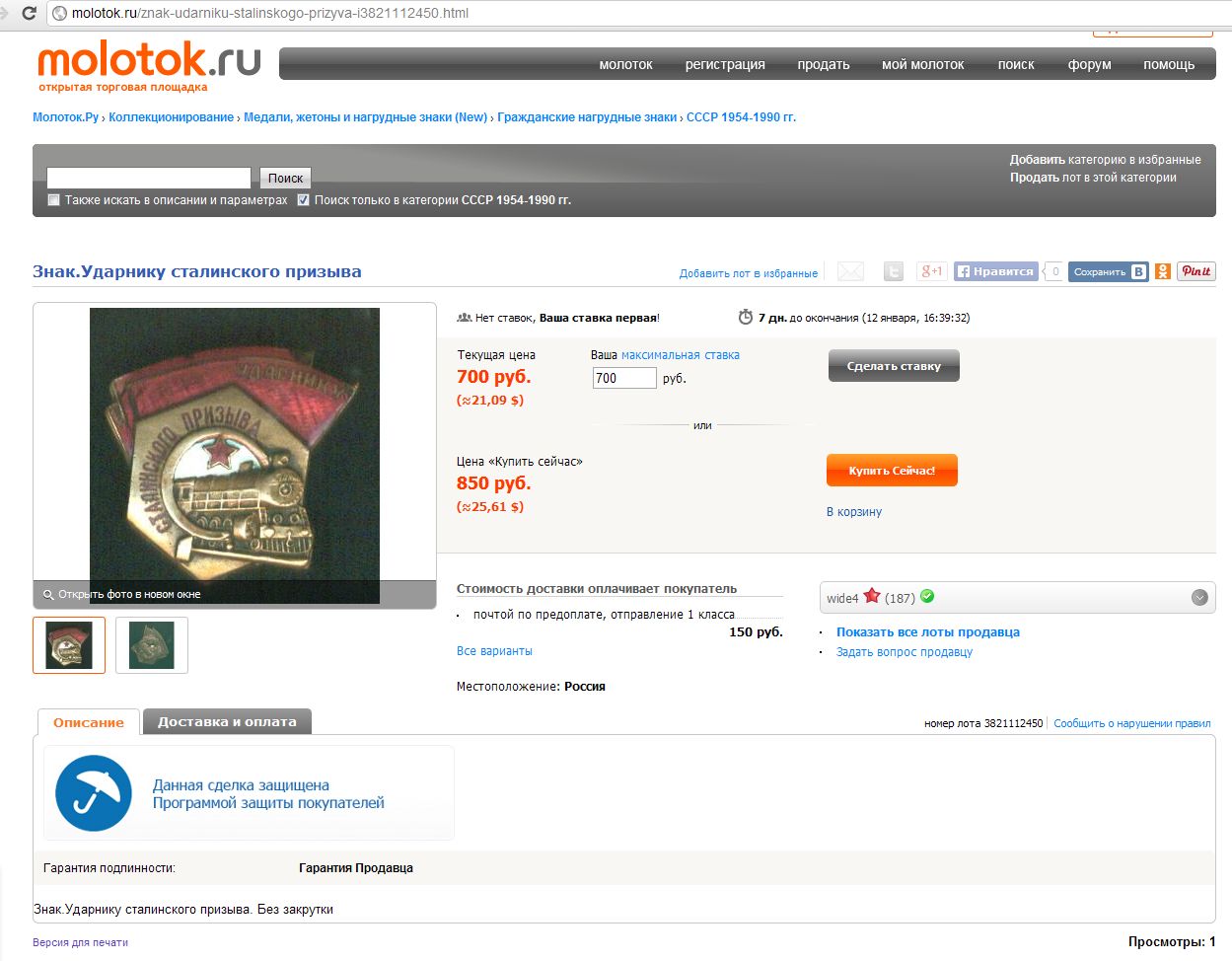Image resolution: width=1232 pixels, height=961 pixels.
Task: Expand the seller wide4 info dropdown arrow
Action: click(1199, 597)
